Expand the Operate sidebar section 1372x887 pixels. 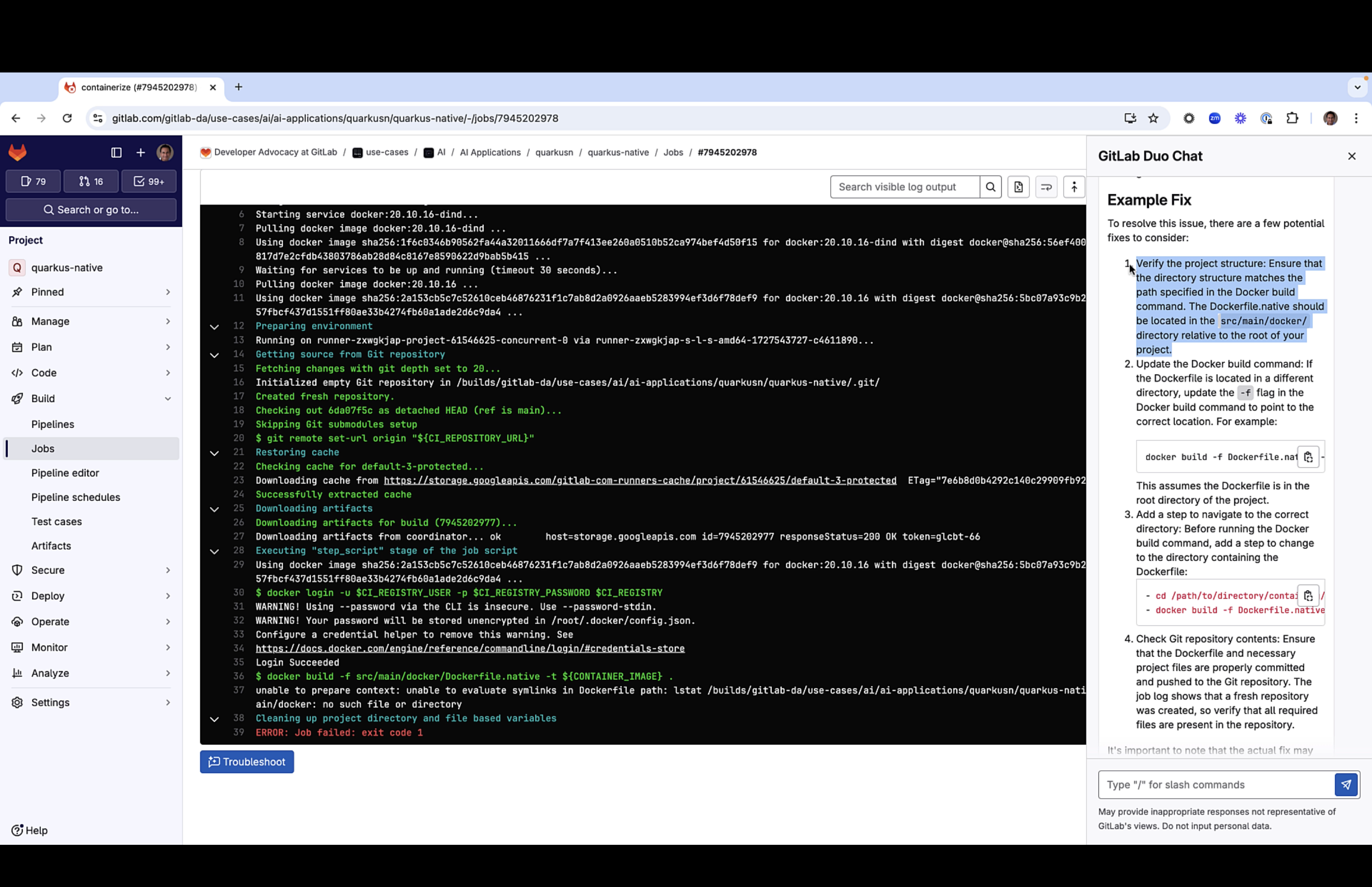[x=91, y=621]
